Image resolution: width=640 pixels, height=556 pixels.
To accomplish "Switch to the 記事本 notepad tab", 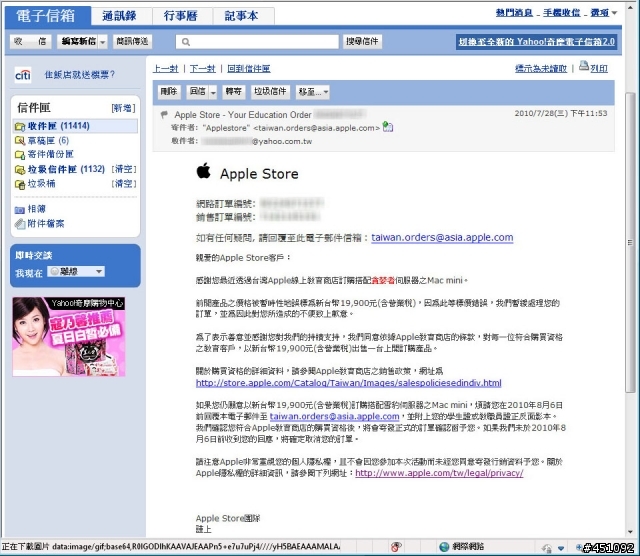I will tap(242, 16).
